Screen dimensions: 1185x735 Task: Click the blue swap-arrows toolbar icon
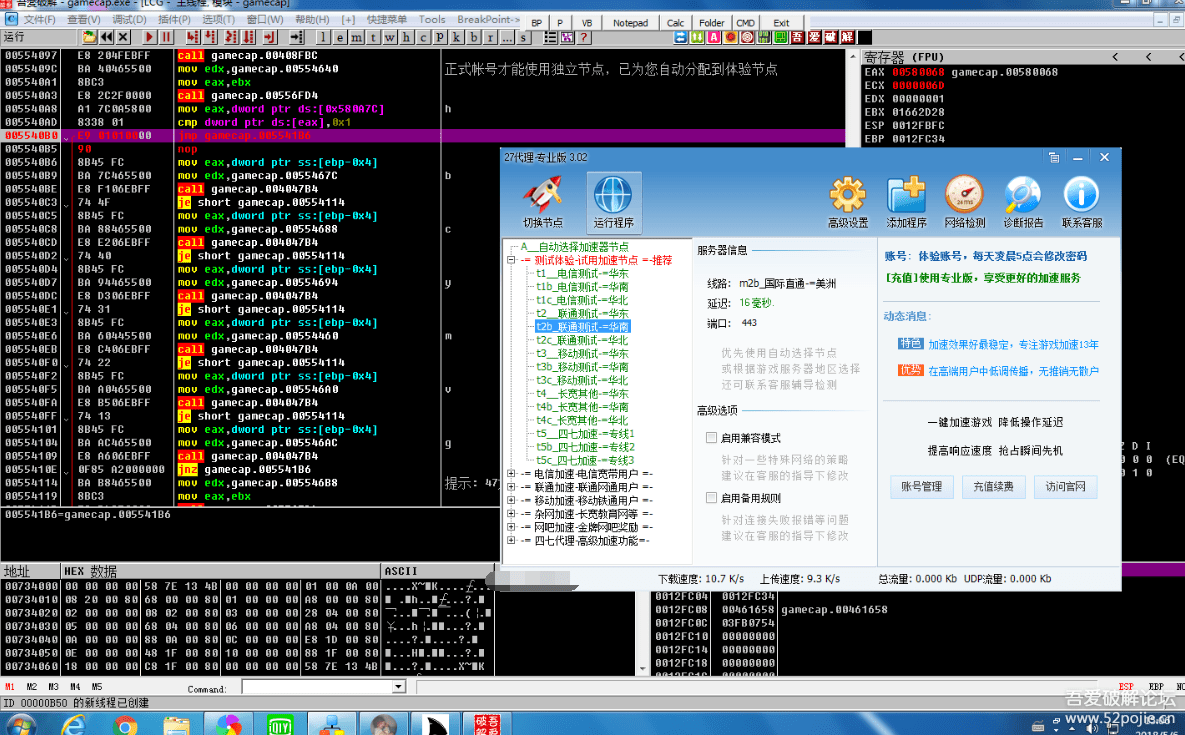680,37
